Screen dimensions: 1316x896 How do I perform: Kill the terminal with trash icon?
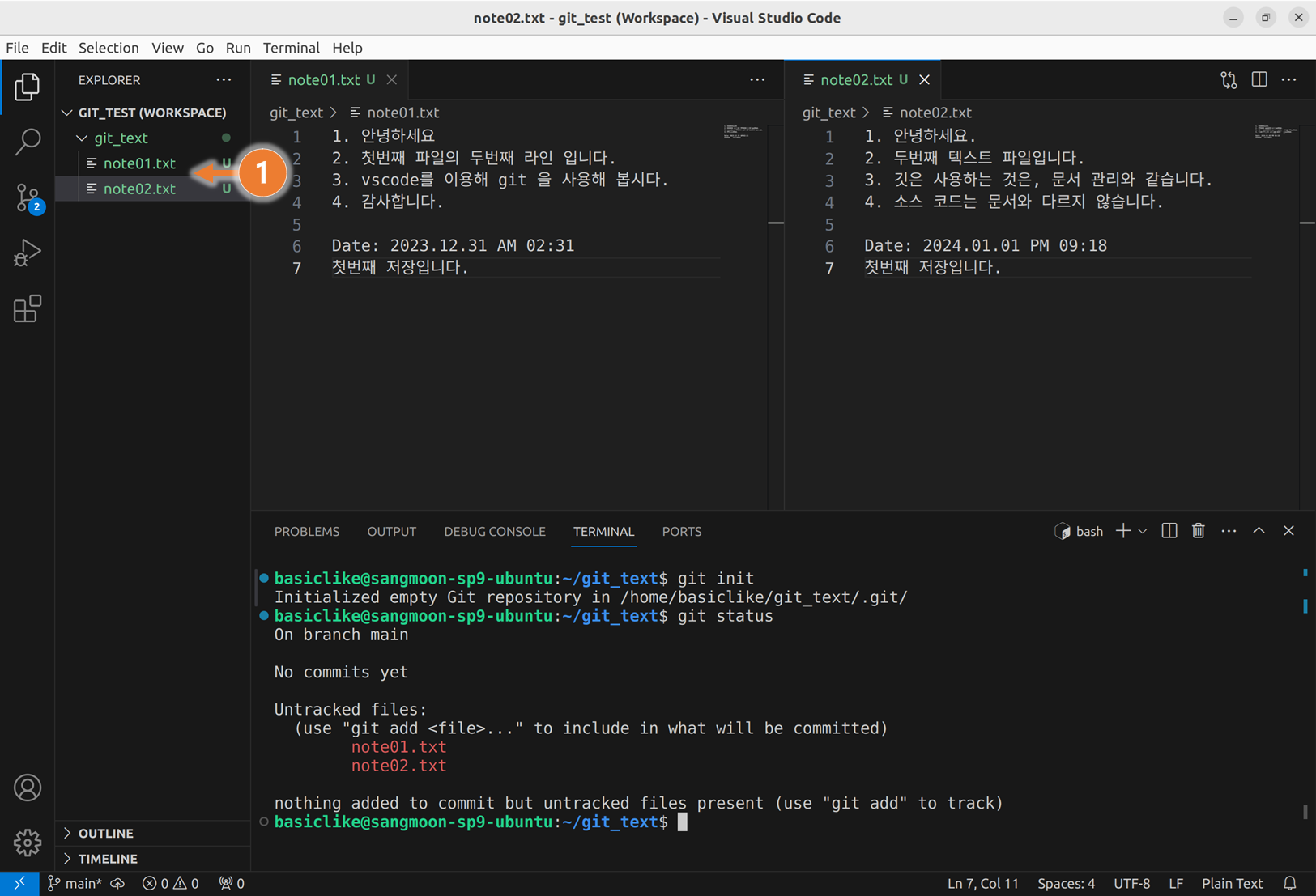tap(1199, 531)
